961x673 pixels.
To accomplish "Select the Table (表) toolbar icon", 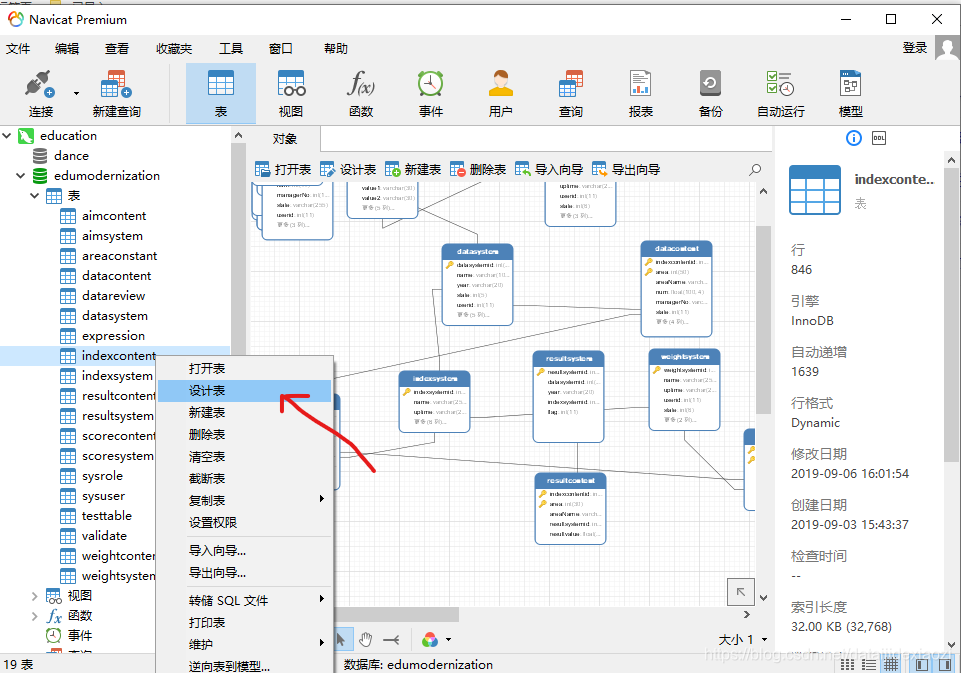I will point(221,94).
